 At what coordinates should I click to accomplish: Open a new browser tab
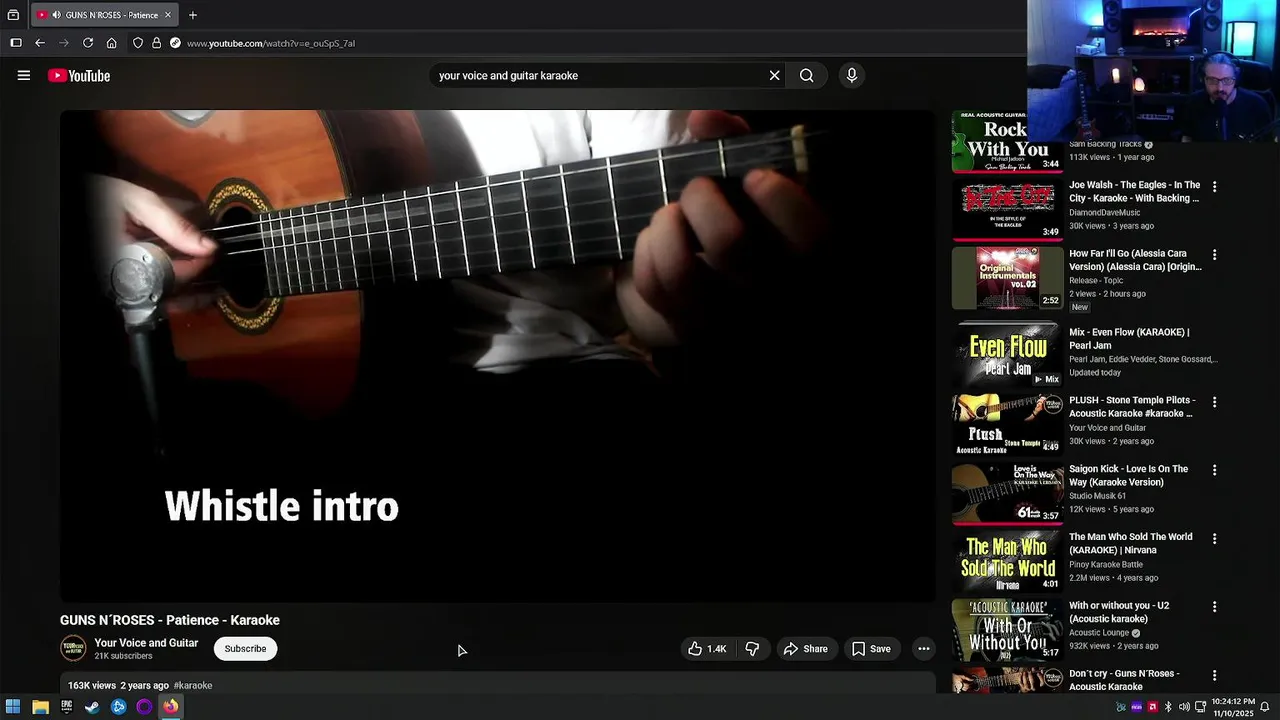click(x=193, y=15)
